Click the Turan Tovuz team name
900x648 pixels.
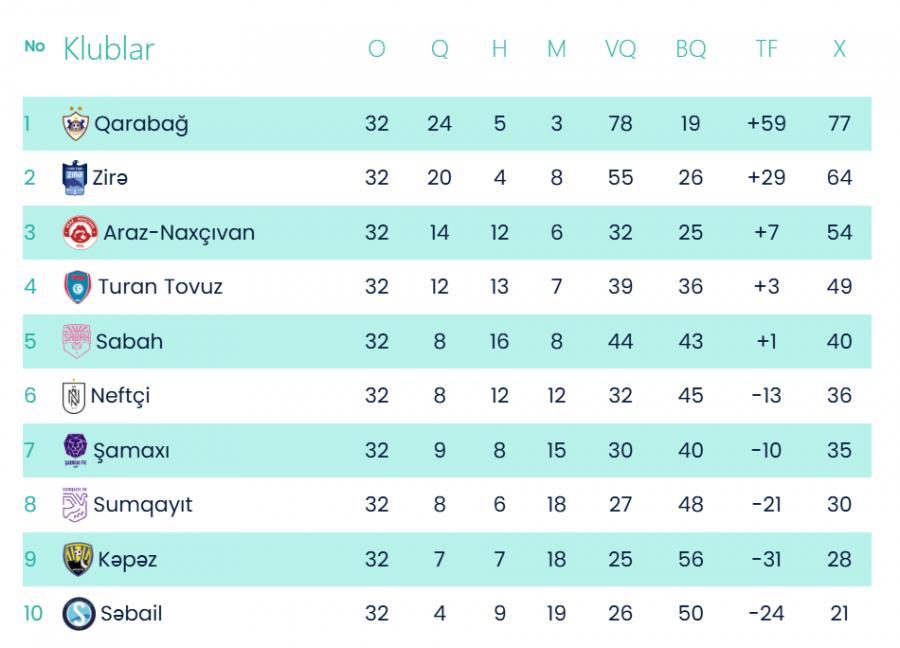coord(160,286)
